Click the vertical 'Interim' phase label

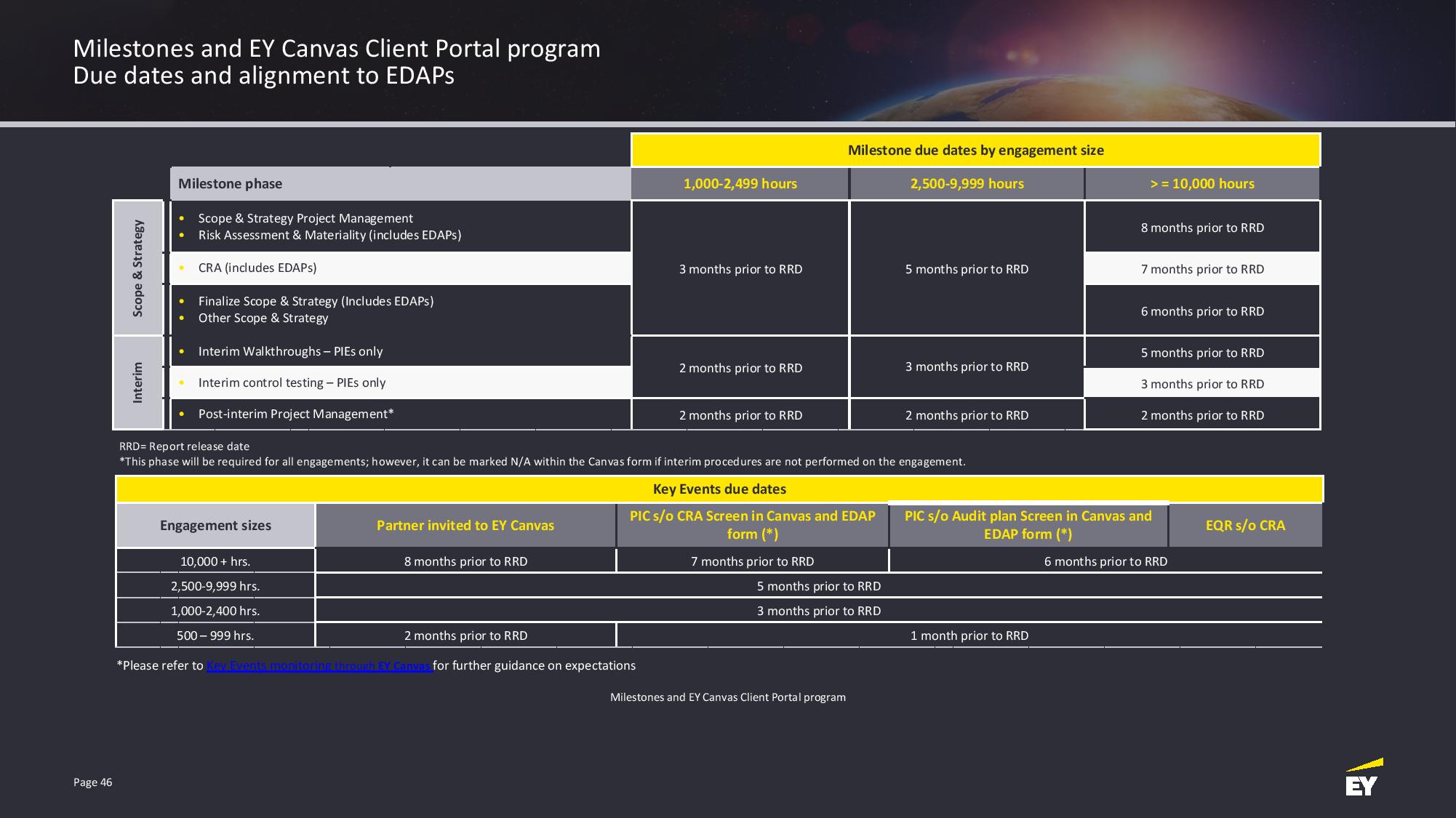(137, 382)
